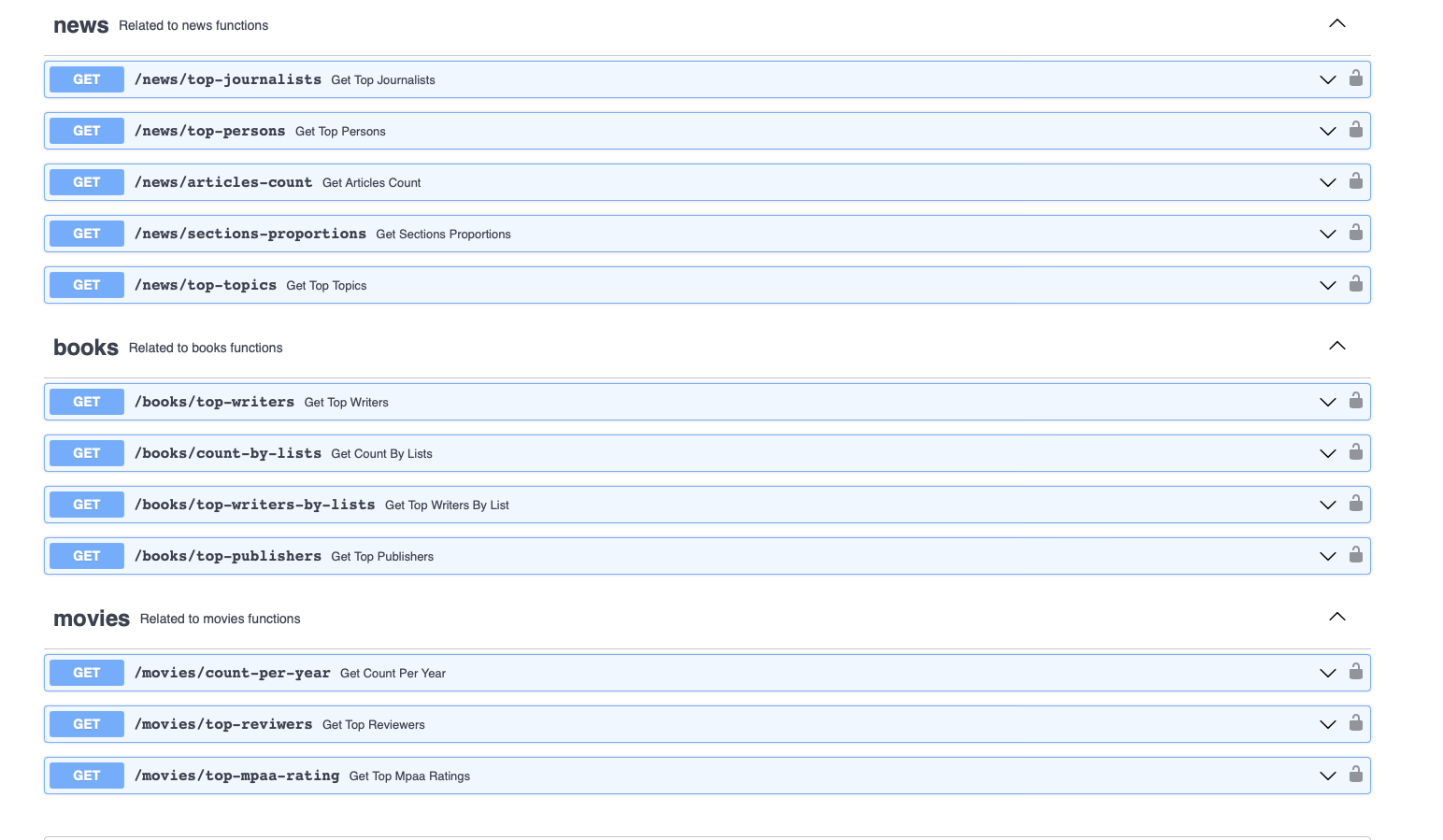Click the lock icon for /news/top-topics

point(1355,284)
